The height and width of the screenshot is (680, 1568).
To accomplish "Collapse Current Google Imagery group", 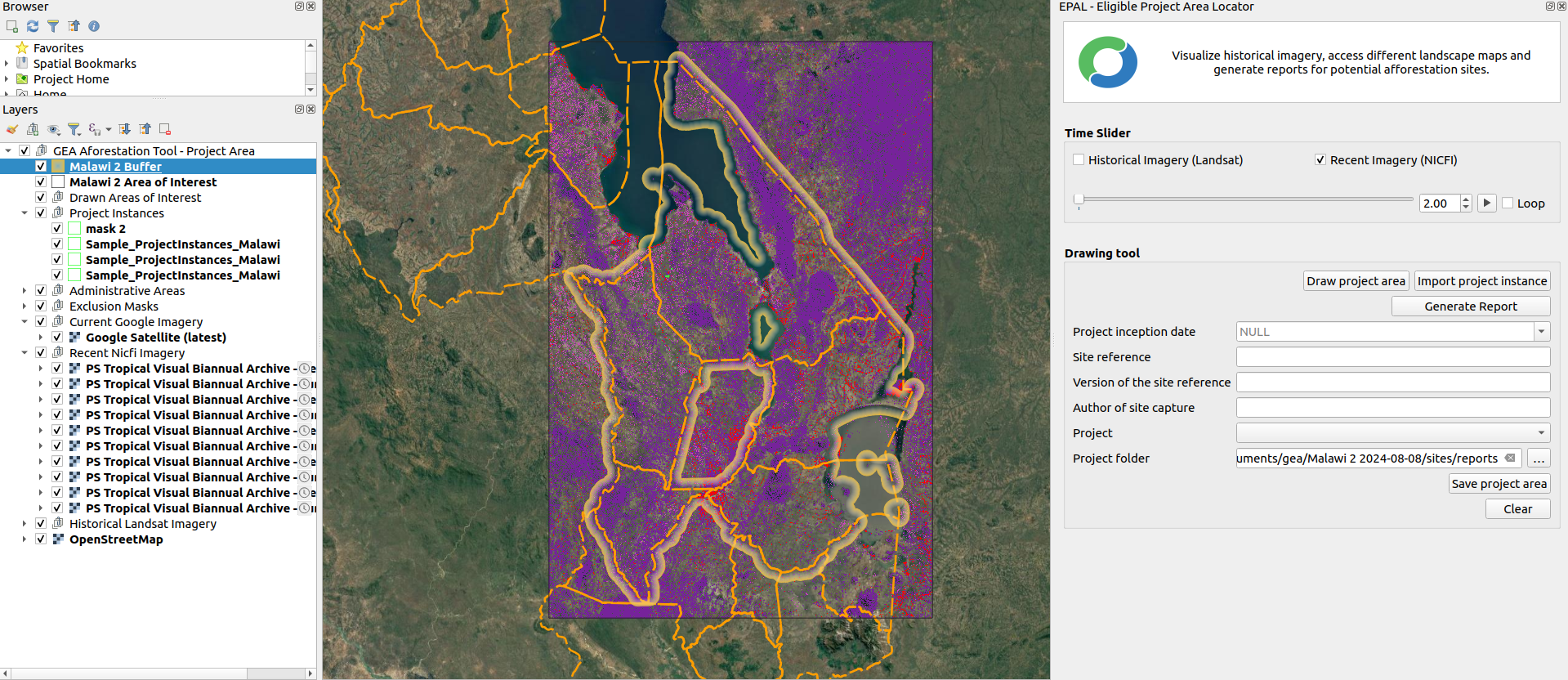I will point(25,322).
